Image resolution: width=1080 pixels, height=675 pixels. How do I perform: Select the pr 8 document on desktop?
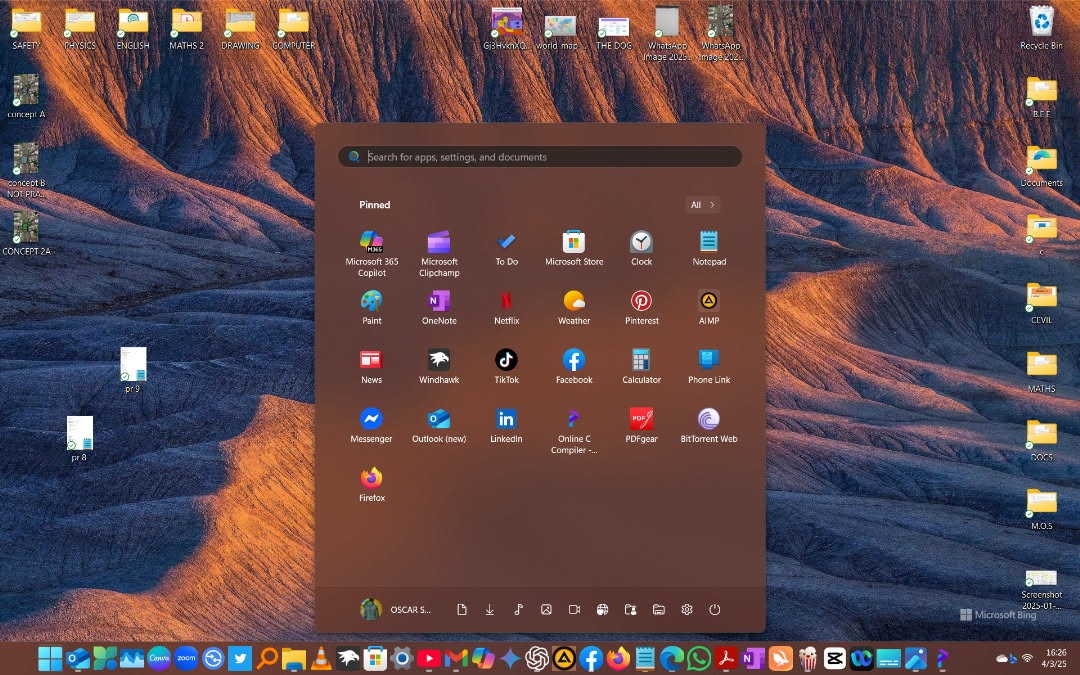tap(79, 439)
